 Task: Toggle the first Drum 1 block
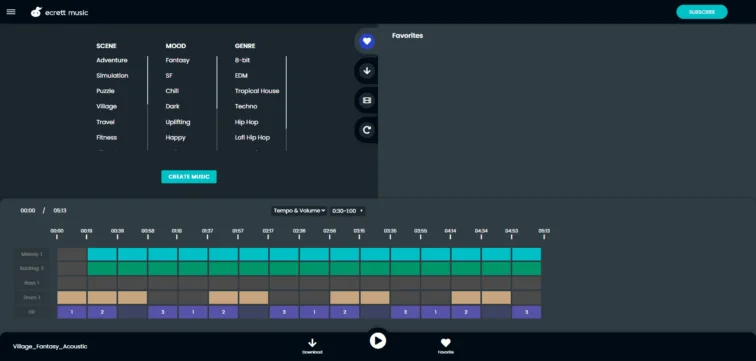[72, 297]
